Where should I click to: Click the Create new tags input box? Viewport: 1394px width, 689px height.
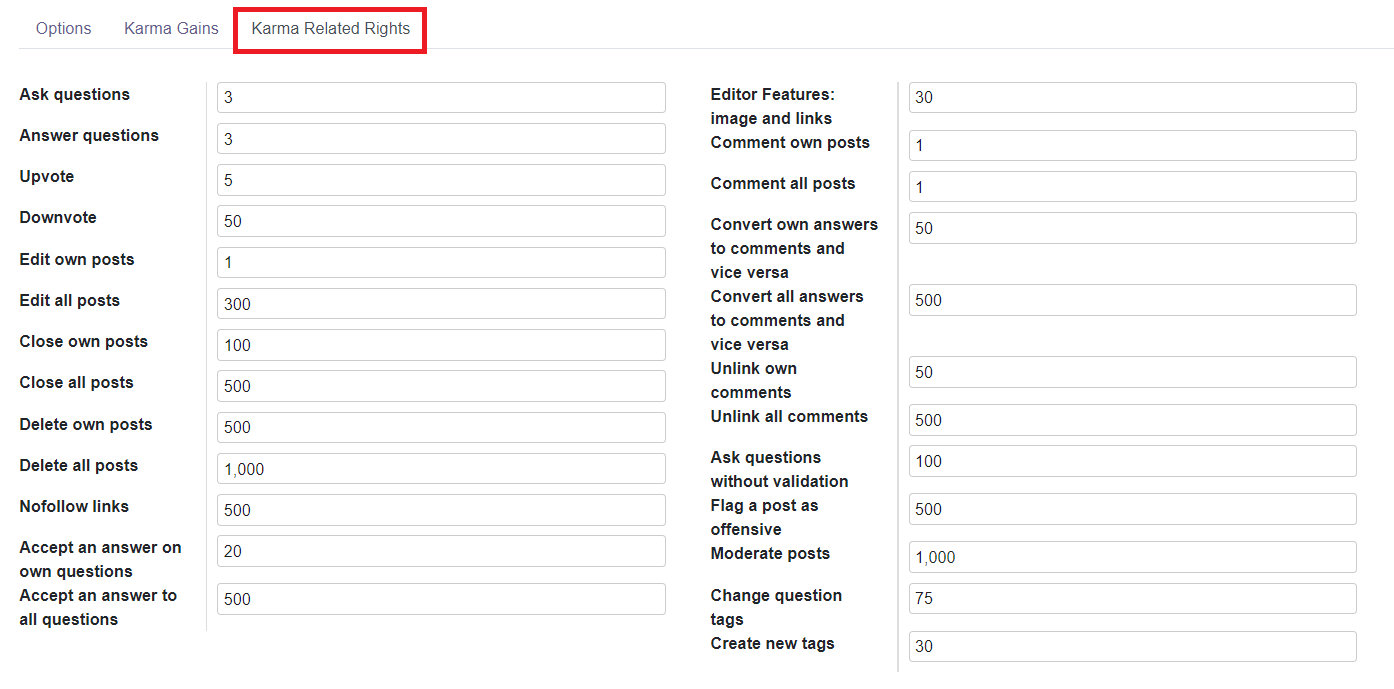pos(1130,646)
